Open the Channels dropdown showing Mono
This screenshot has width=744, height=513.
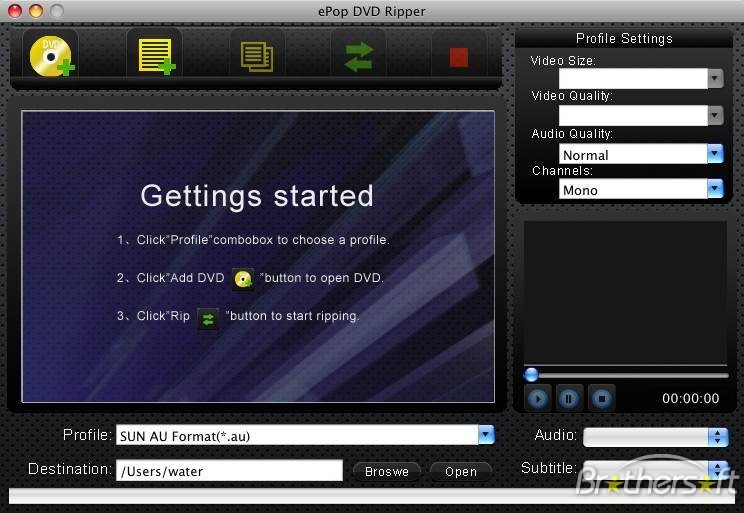tap(715, 189)
